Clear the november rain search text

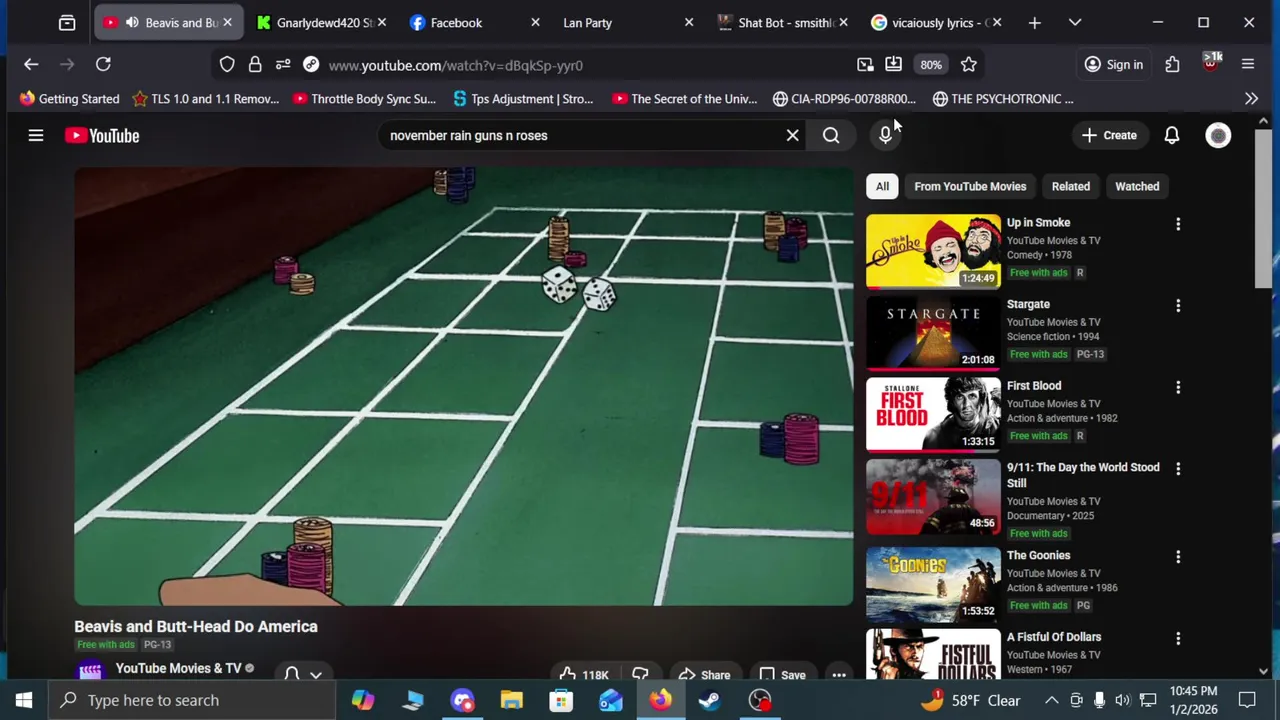click(x=792, y=135)
